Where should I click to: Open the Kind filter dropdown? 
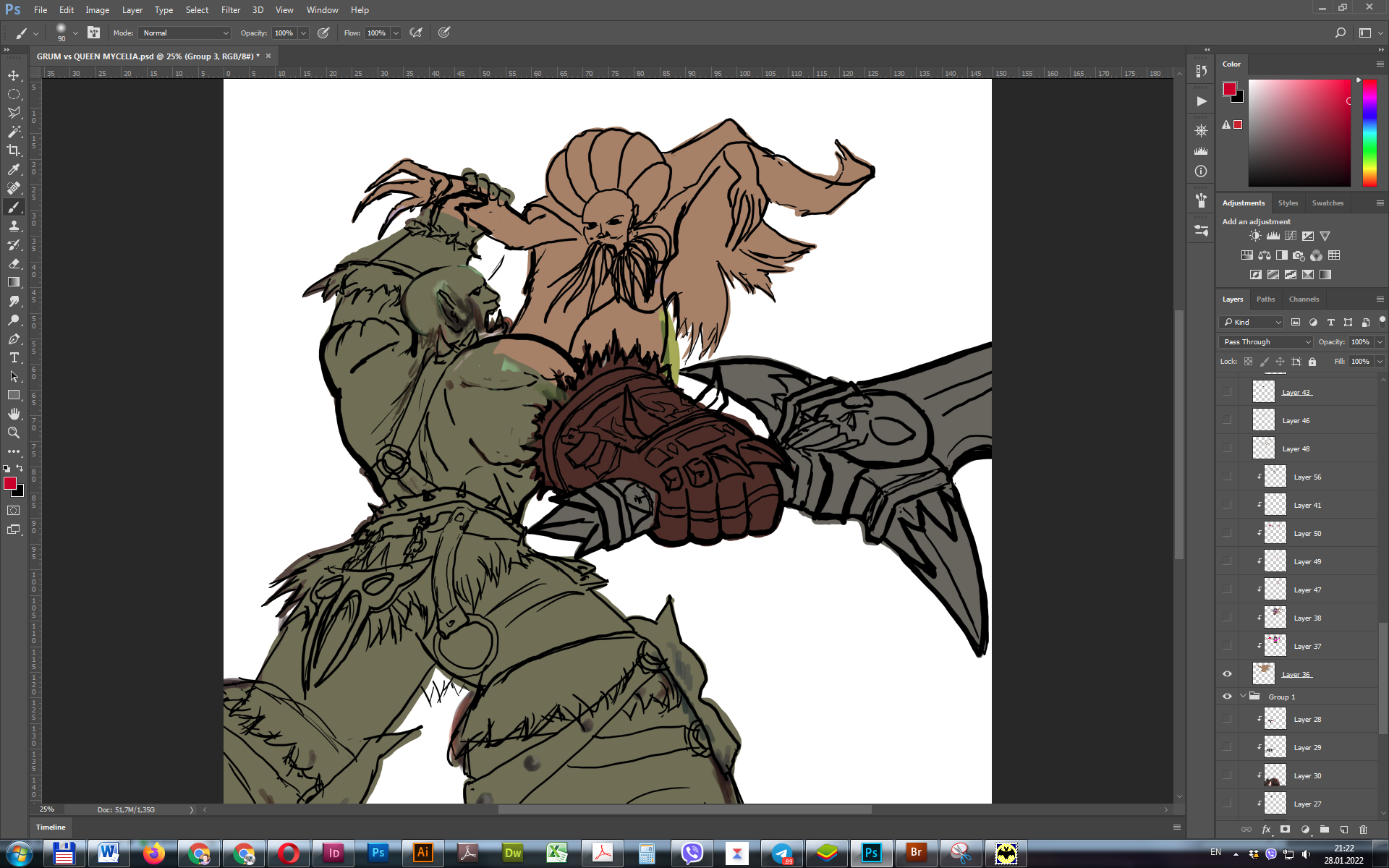[x=1251, y=322]
